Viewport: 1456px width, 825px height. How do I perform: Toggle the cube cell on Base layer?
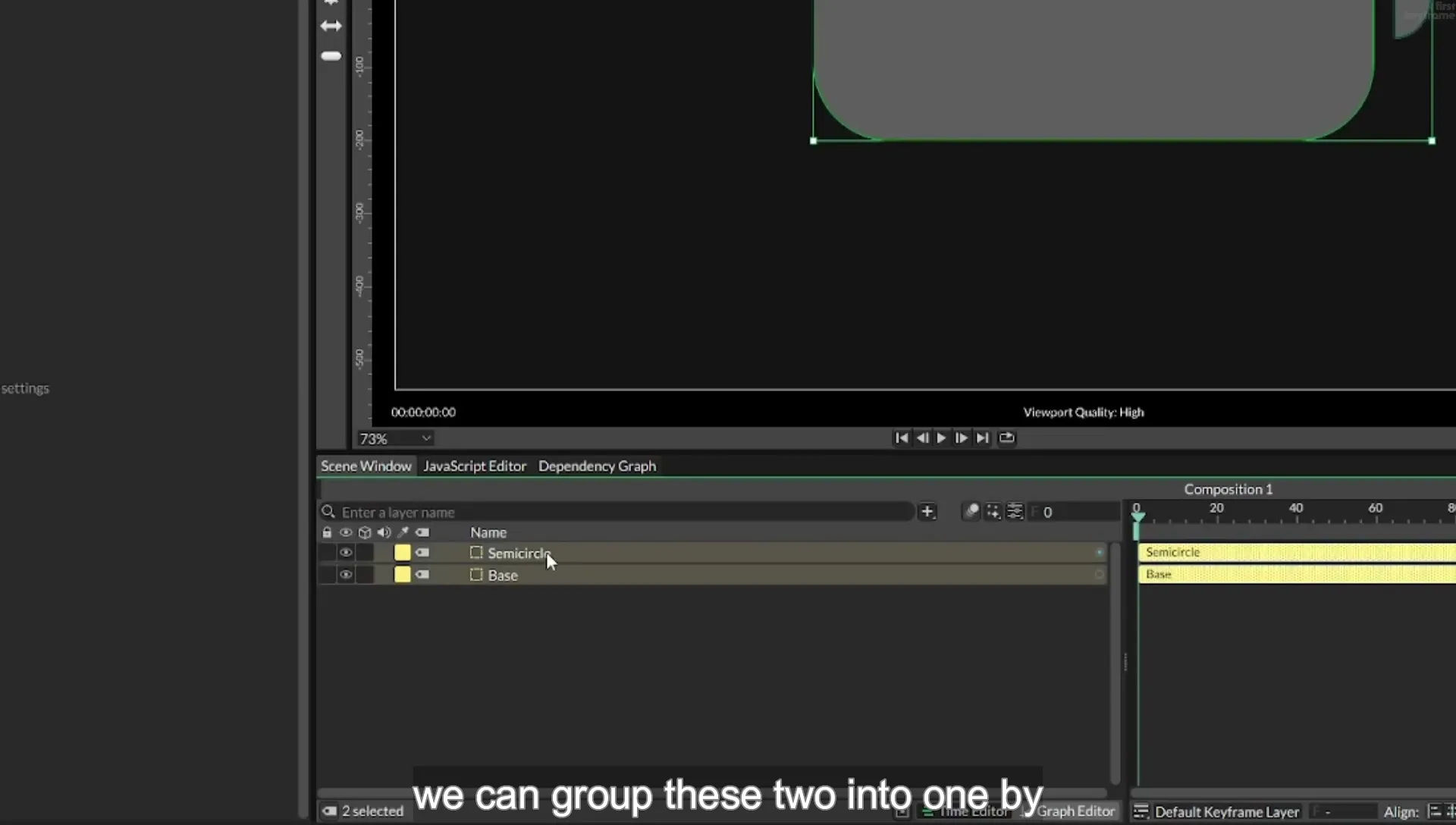pos(365,575)
